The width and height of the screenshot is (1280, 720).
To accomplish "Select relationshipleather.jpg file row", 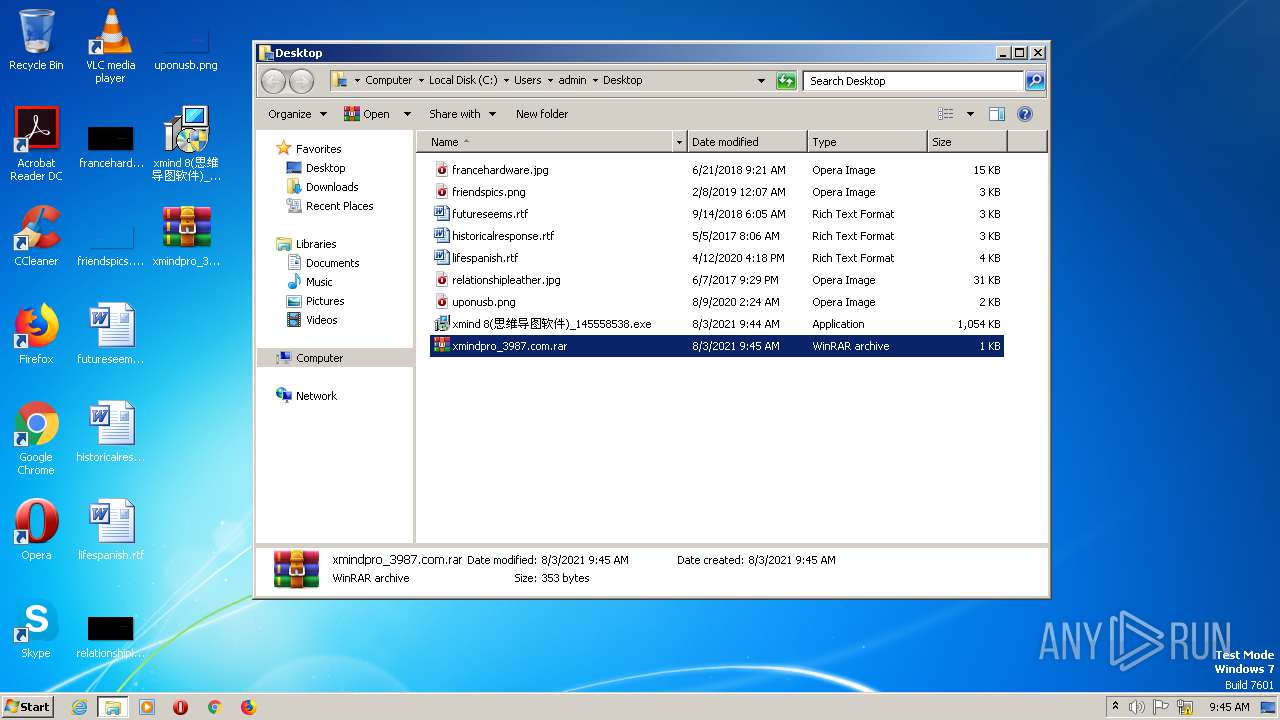I will 717,280.
